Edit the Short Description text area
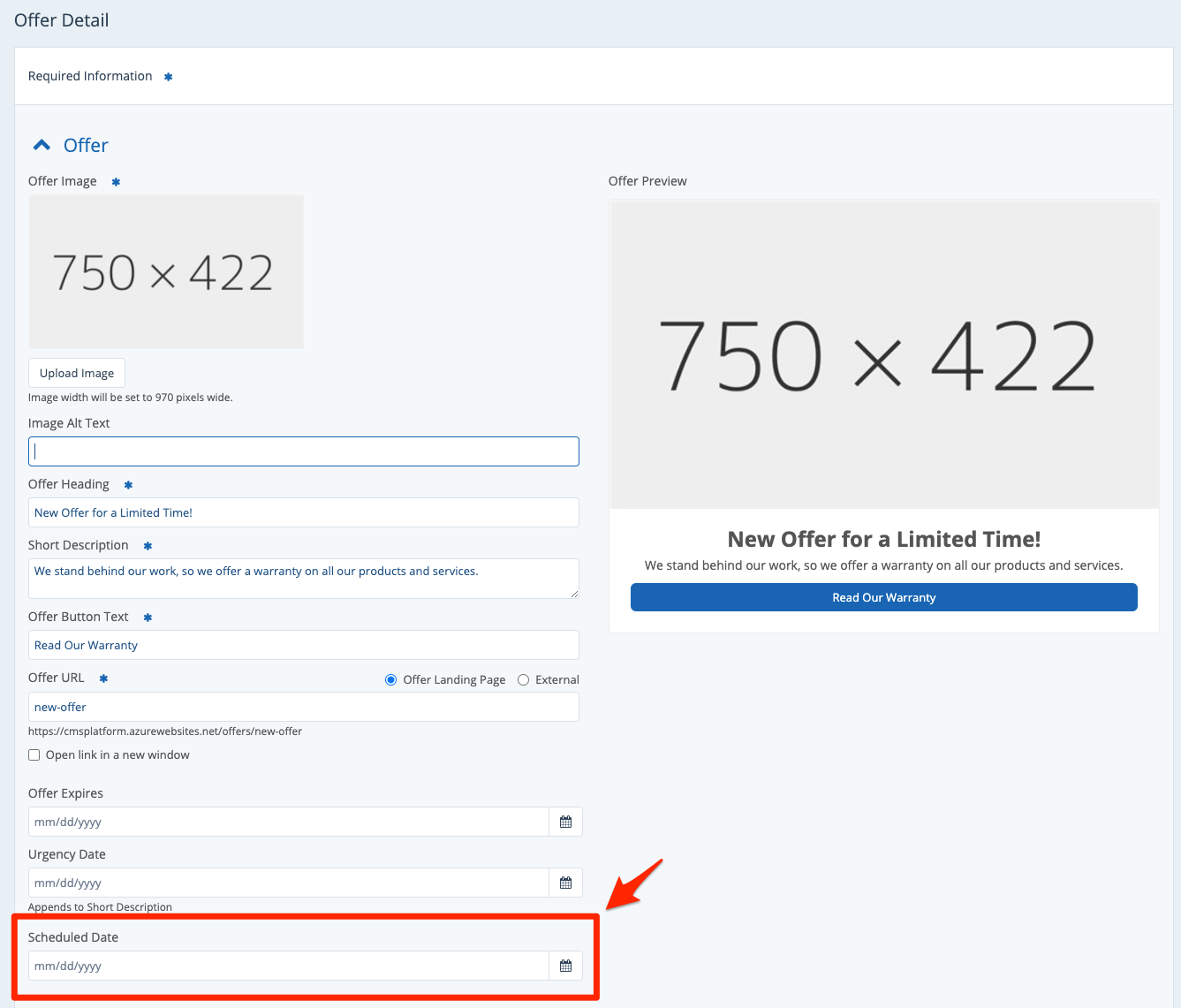The height and width of the screenshot is (1008, 1181). click(303, 578)
